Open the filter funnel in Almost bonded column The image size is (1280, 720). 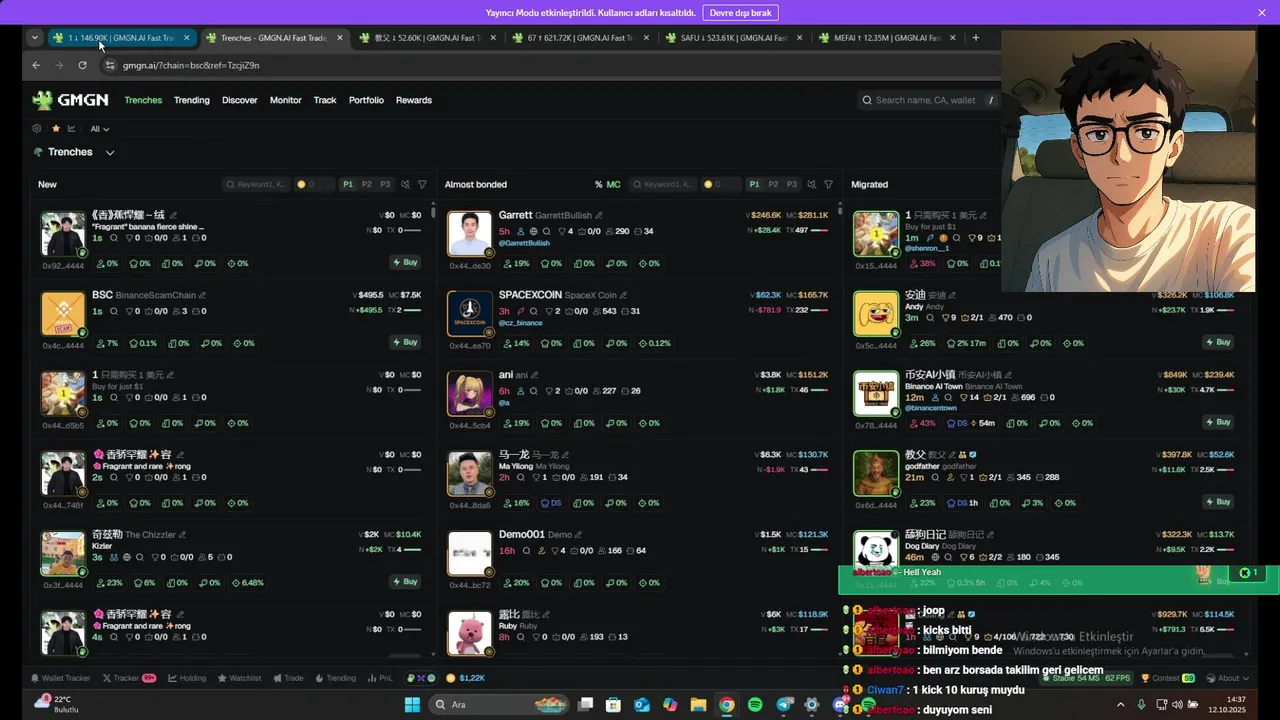[x=828, y=184]
